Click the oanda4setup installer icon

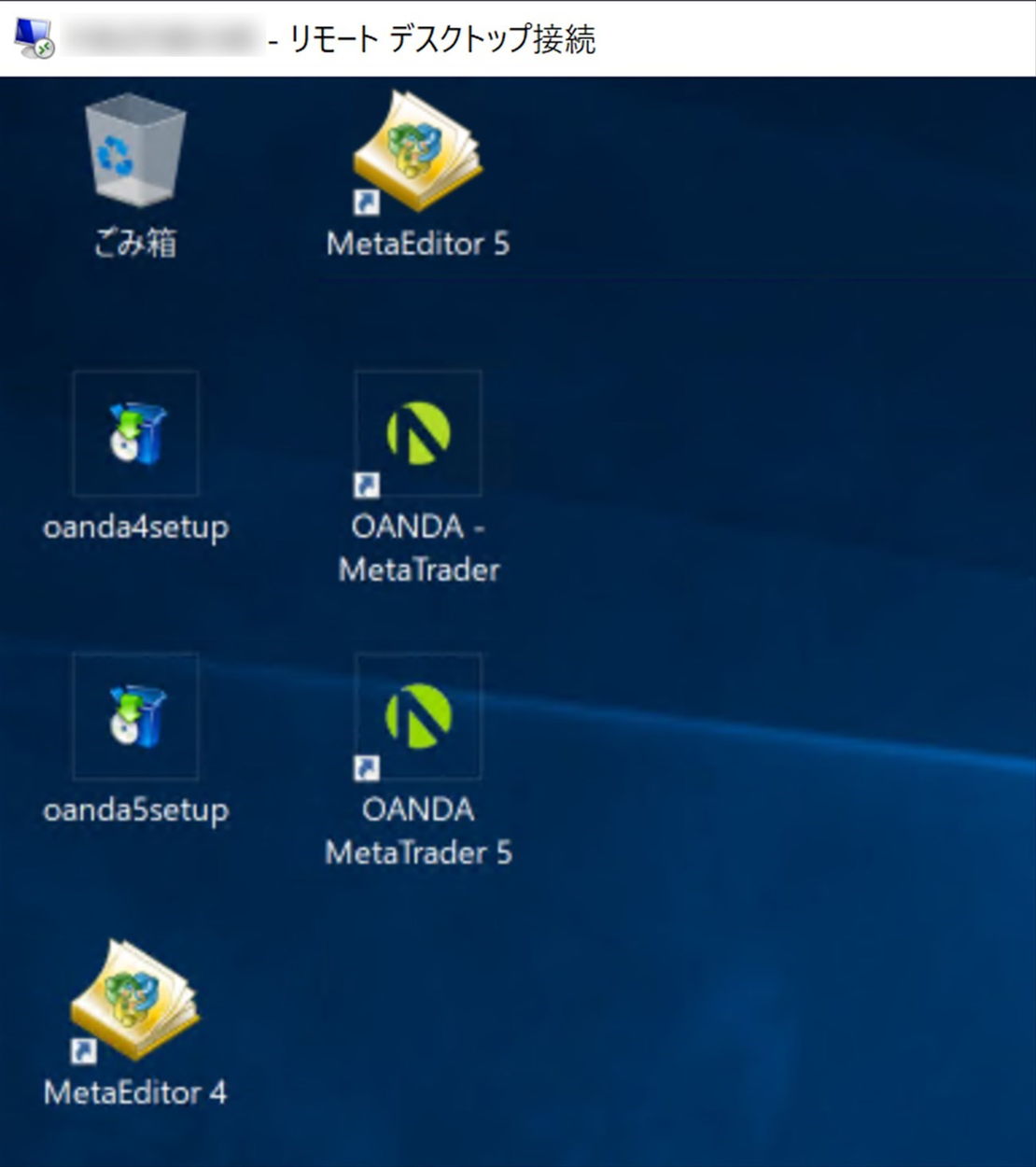click(136, 433)
